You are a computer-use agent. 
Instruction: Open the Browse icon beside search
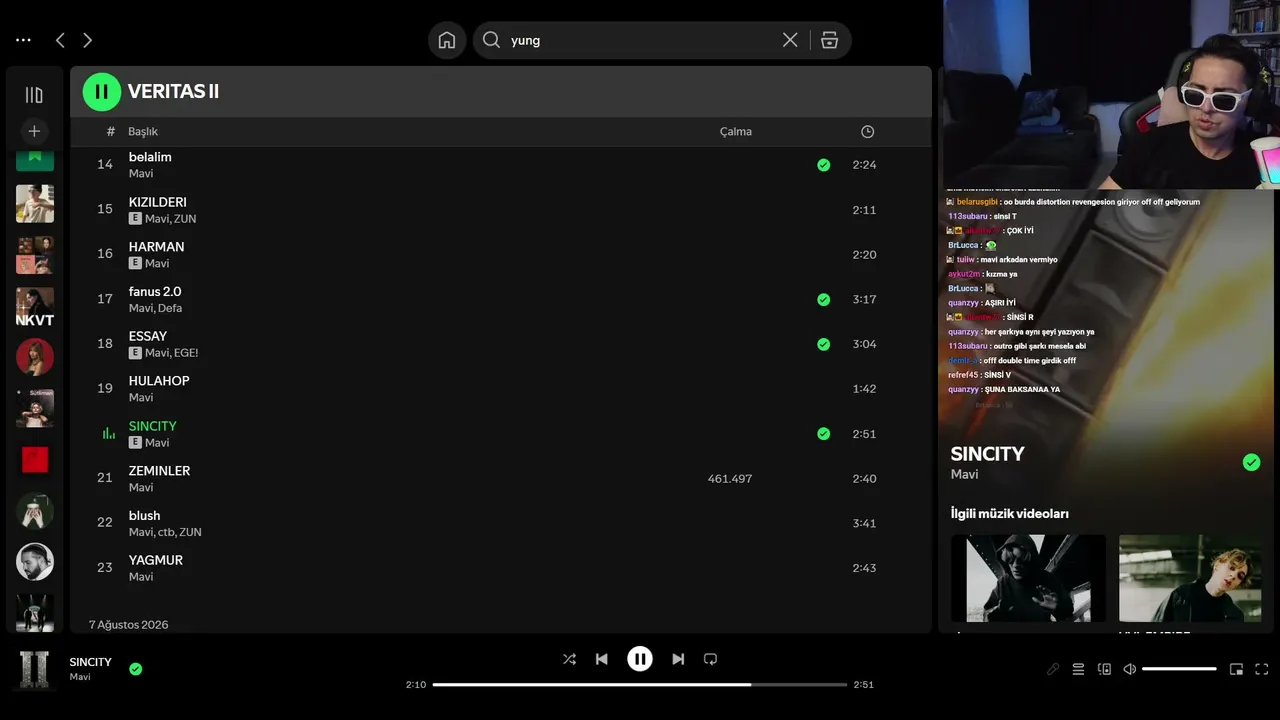[829, 40]
